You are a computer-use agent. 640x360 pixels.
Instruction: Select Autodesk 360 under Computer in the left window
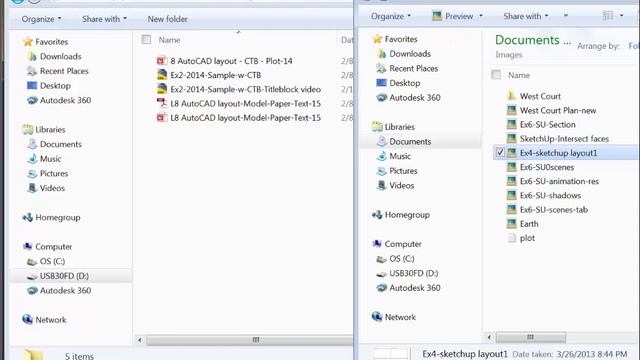(x=65, y=291)
